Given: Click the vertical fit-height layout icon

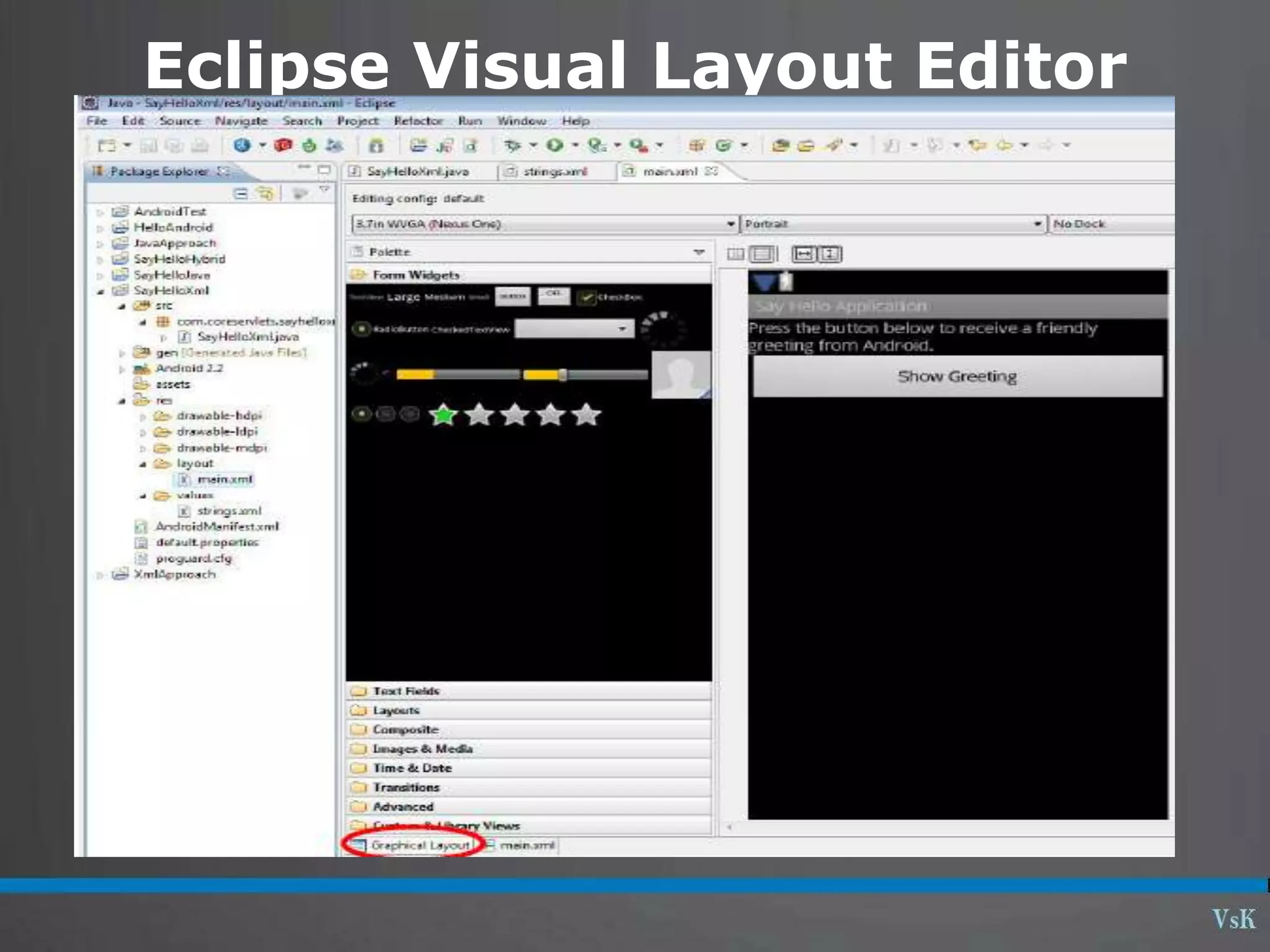Looking at the screenshot, I should click(830, 254).
